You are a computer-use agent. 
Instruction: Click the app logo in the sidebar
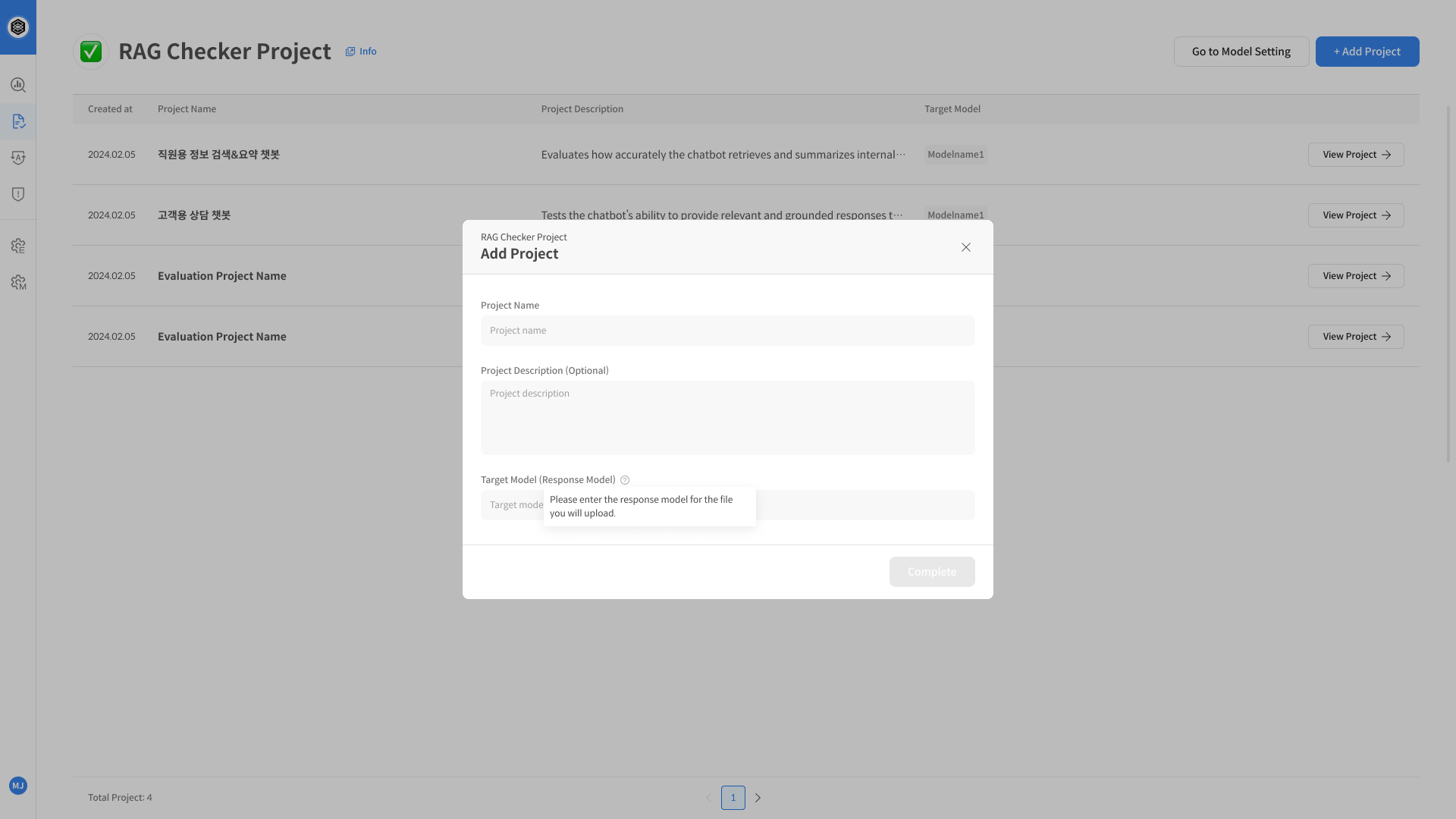[x=18, y=27]
